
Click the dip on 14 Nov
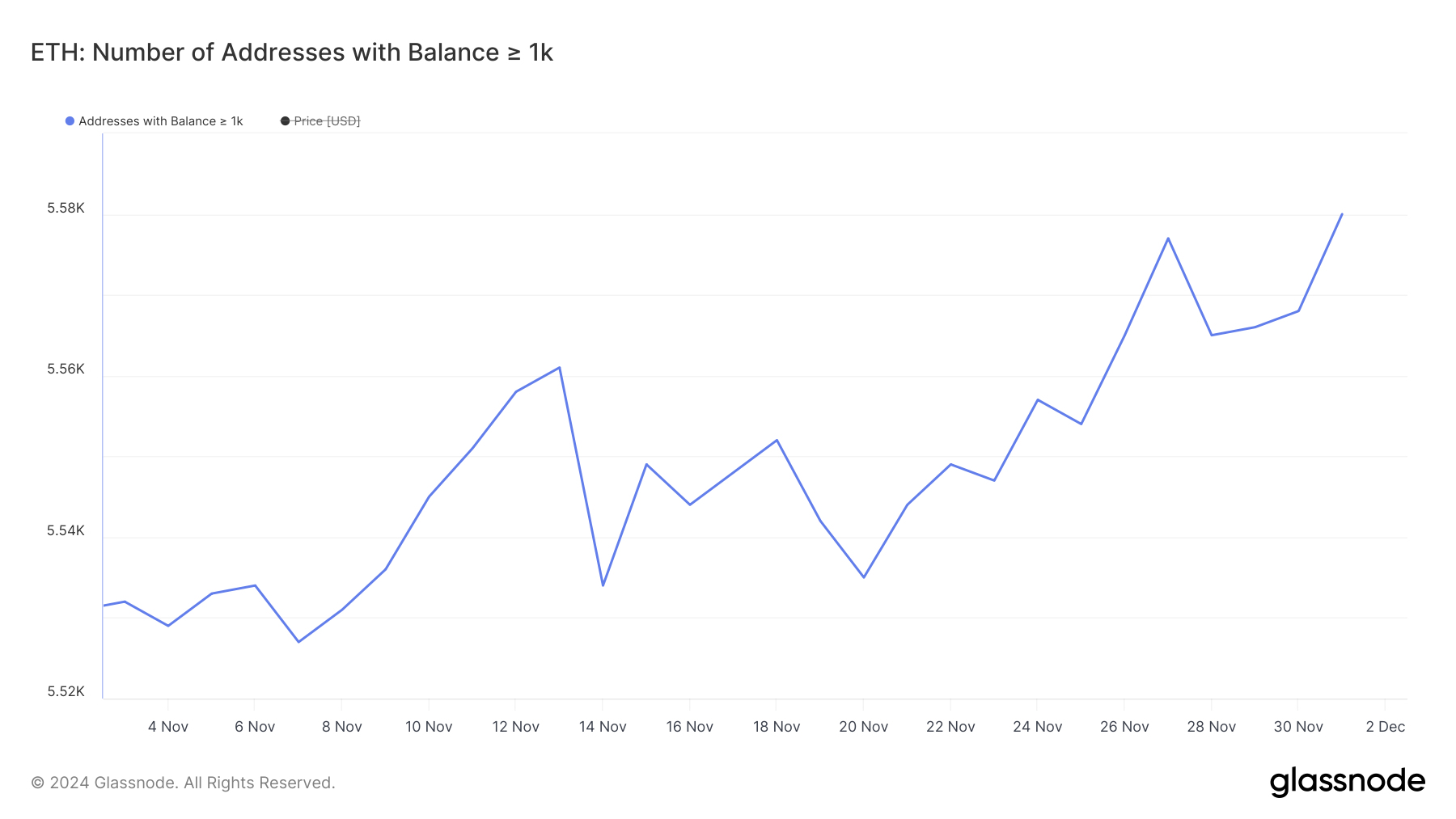pyautogui.click(x=603, y=585)
